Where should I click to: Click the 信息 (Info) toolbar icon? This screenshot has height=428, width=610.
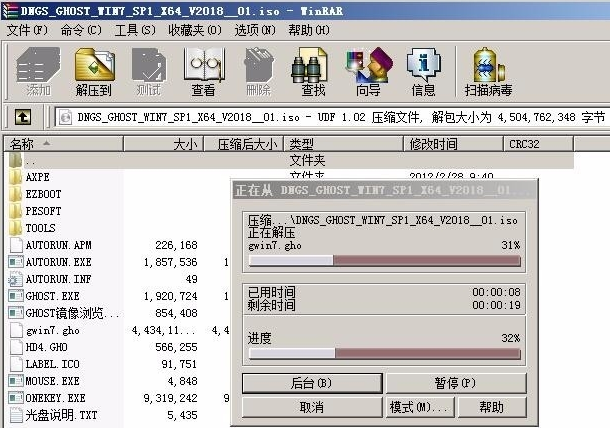(423, 72)
